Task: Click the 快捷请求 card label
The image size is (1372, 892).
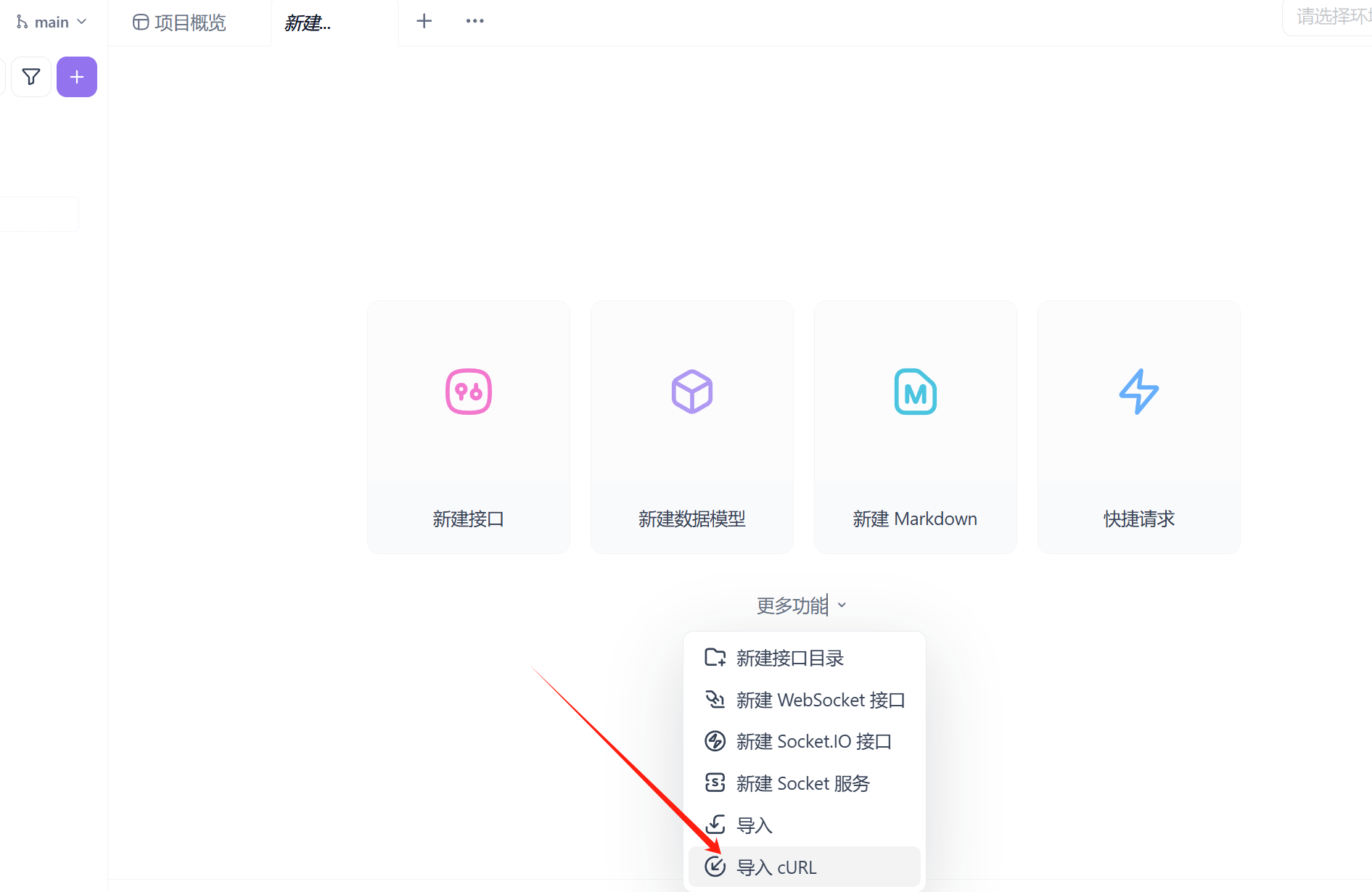Action: [x=1139, y=519]
